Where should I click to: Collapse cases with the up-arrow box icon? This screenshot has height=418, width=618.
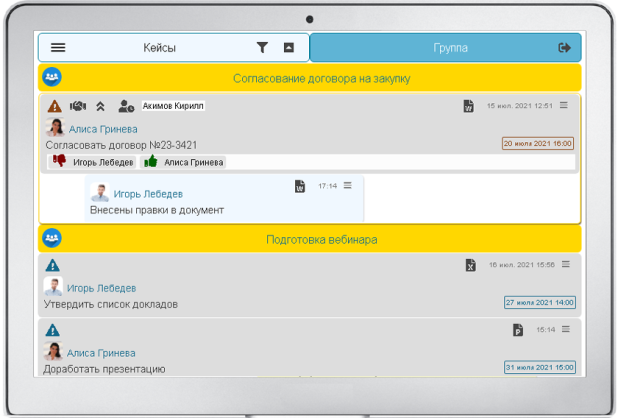(x=289, y=48)
